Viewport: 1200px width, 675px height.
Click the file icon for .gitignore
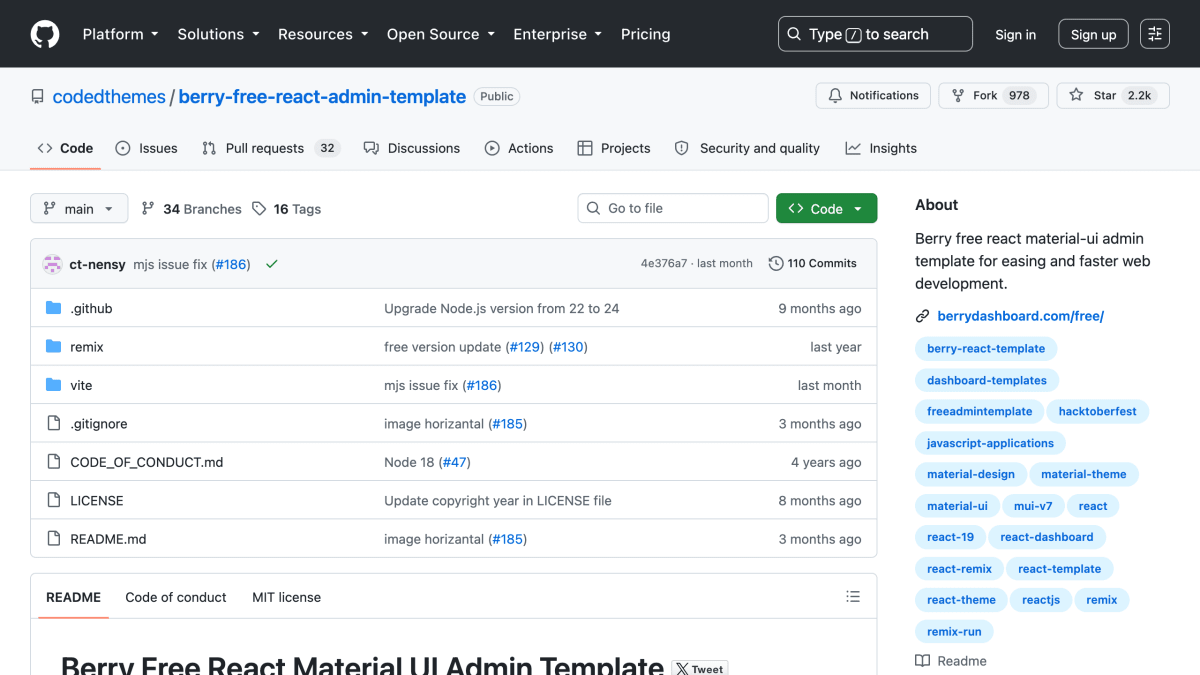click(x=54, y=424)
